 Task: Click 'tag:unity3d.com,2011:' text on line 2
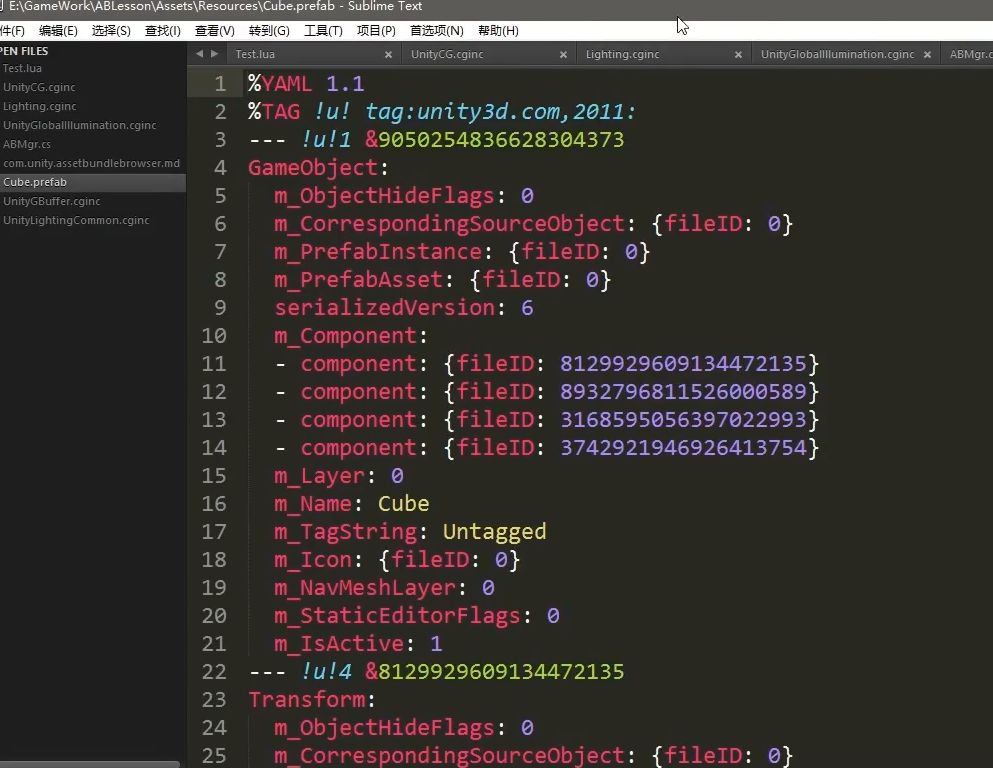point(500,111)
